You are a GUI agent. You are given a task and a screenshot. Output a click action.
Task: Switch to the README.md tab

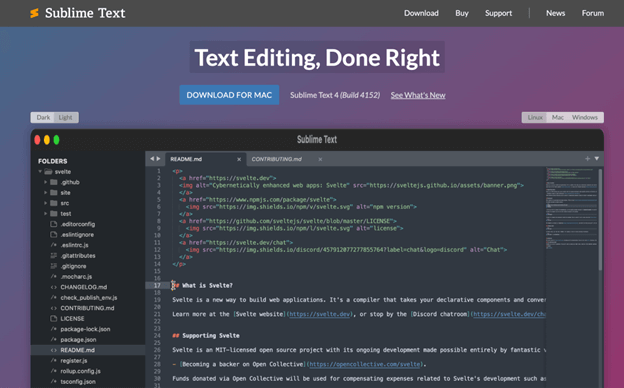pos(205,159)
